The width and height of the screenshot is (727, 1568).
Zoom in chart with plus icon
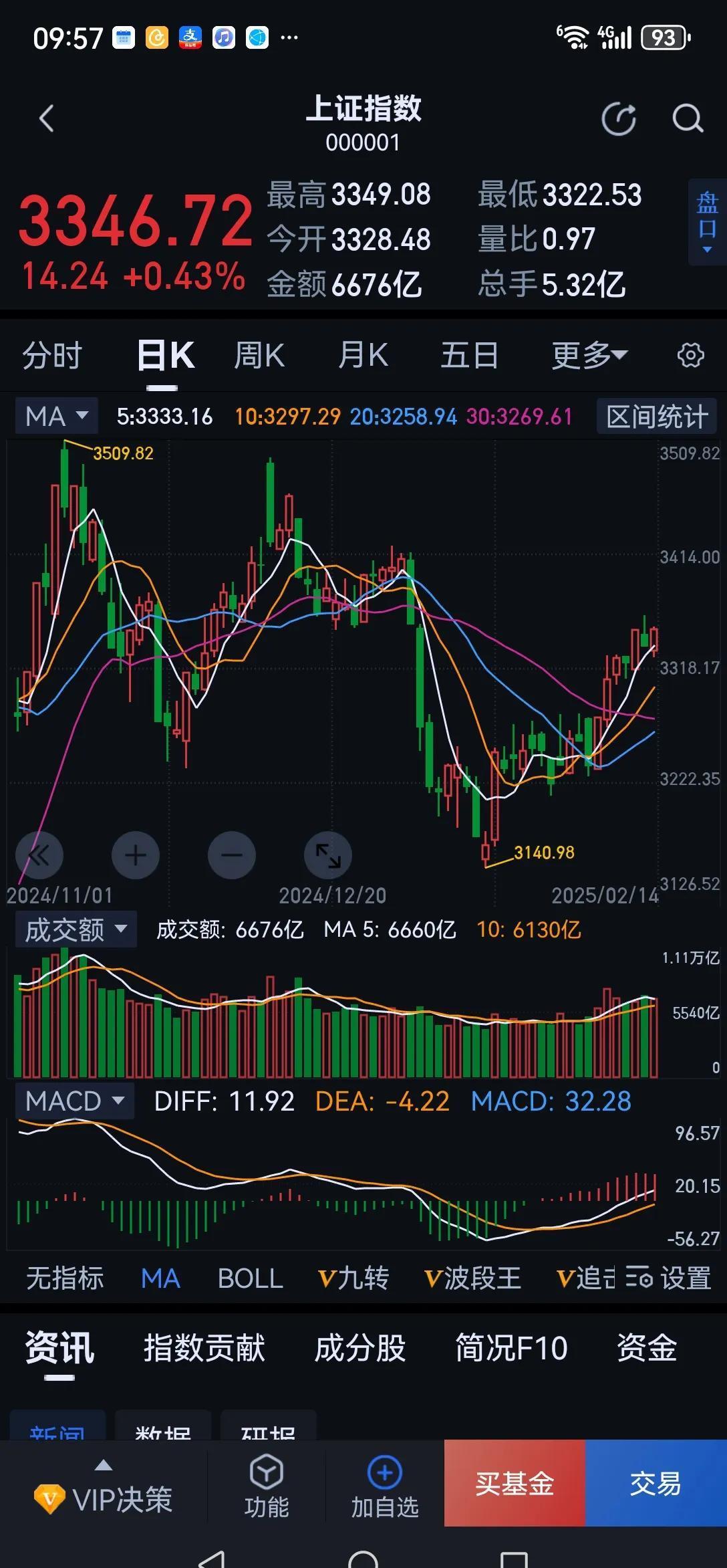(136, 855)
